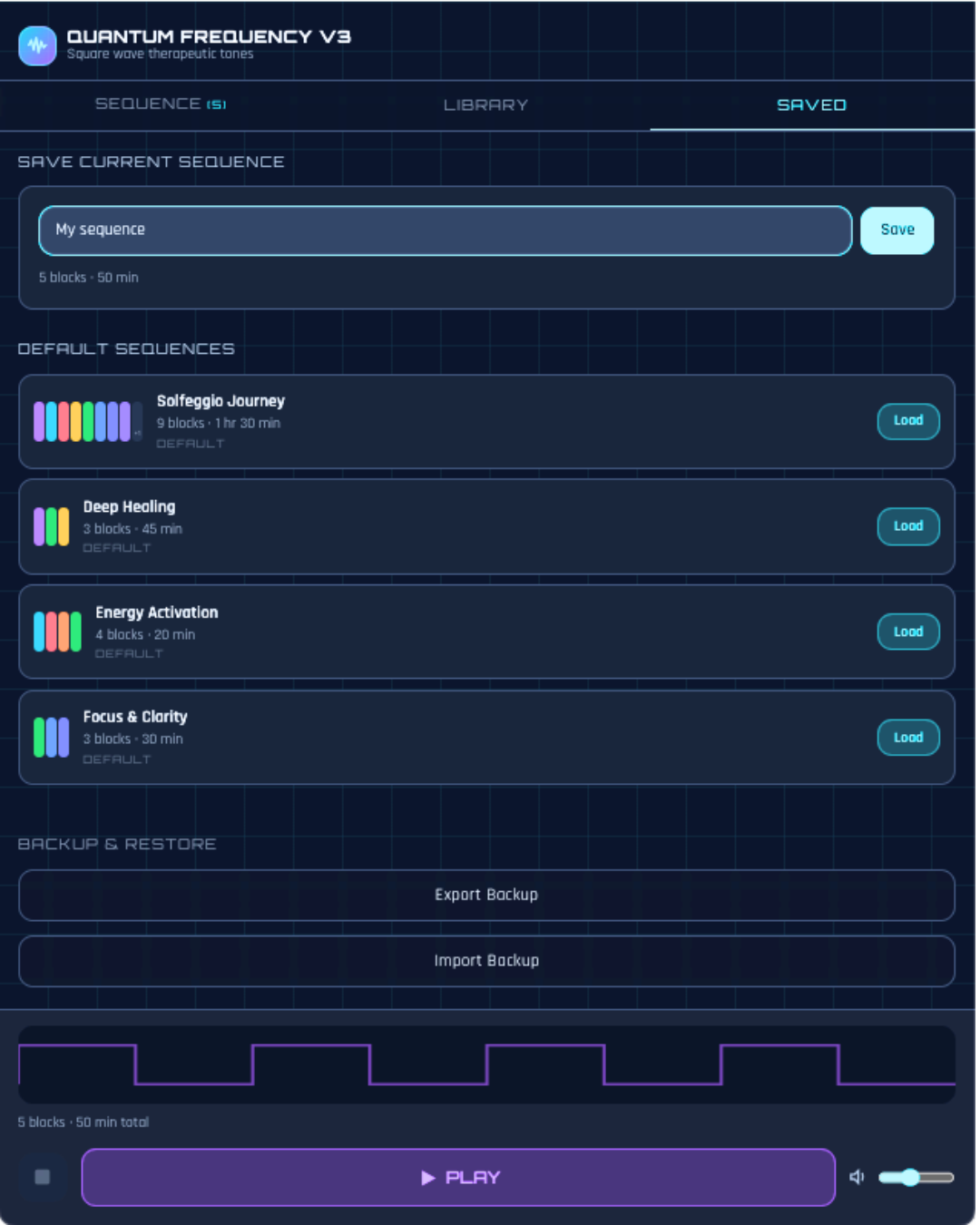Open the Library tab

click(485, 105)
